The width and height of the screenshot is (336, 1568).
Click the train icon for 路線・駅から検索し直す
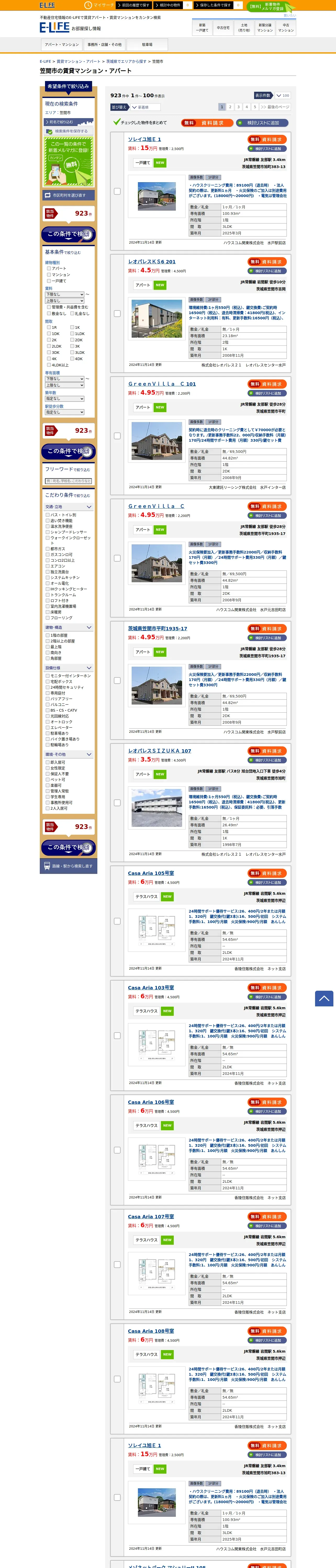point(47,866)
